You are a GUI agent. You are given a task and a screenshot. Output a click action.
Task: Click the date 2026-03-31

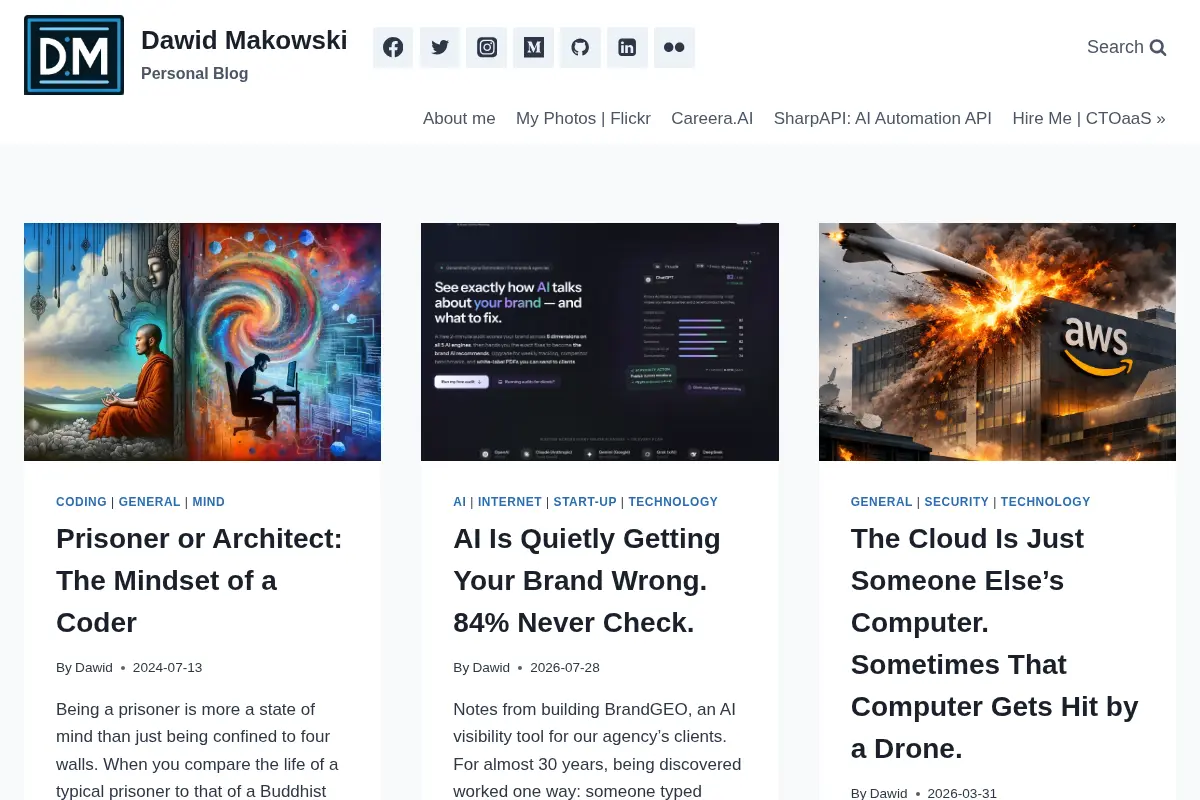[962, 793]
